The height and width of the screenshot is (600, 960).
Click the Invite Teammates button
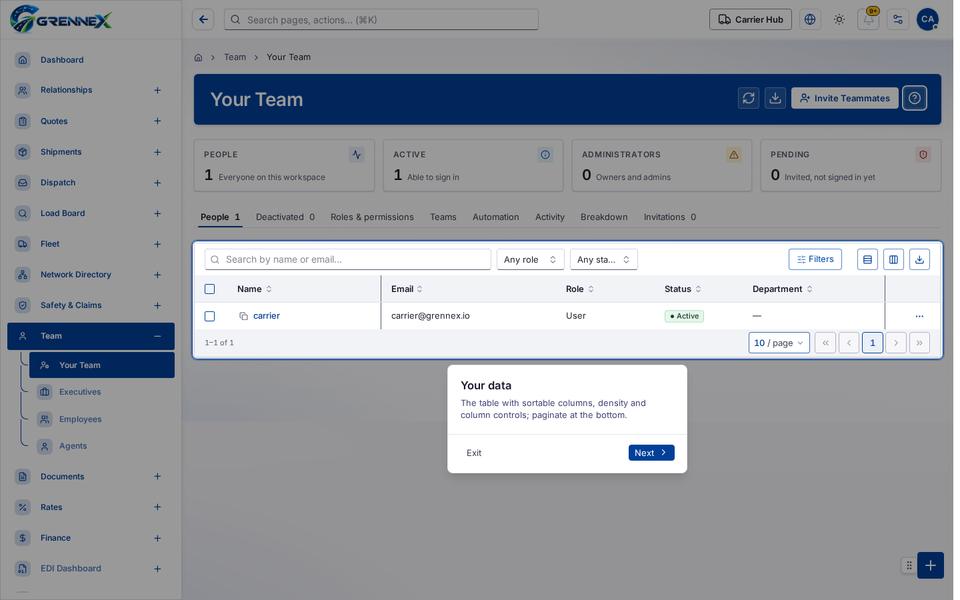pos(845,98)
